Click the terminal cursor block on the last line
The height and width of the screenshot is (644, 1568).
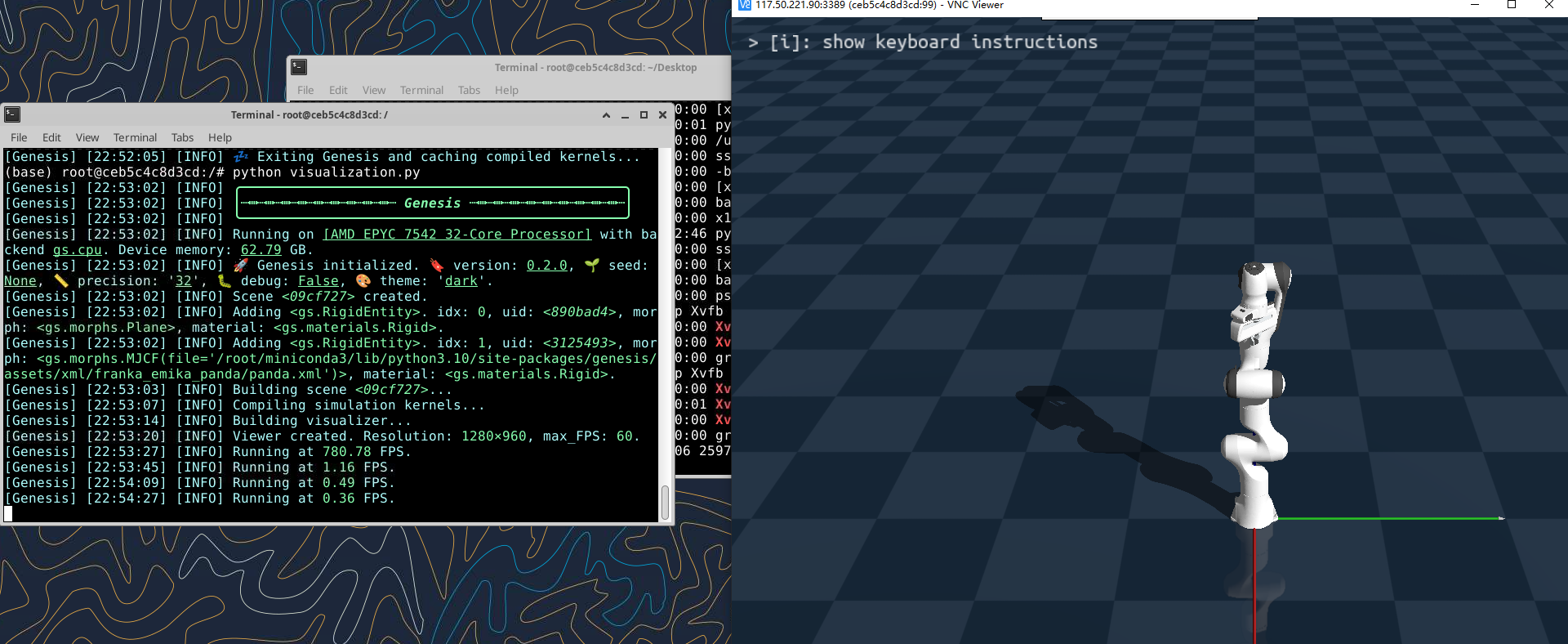pyautogui.click(x=8, y=514)
